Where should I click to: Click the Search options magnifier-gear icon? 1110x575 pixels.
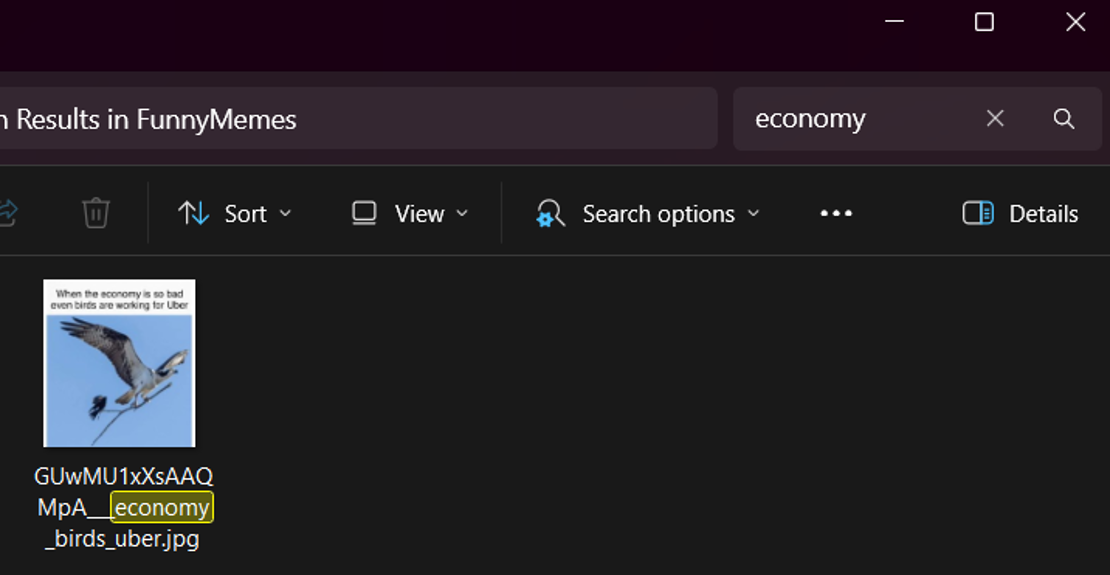550,213
